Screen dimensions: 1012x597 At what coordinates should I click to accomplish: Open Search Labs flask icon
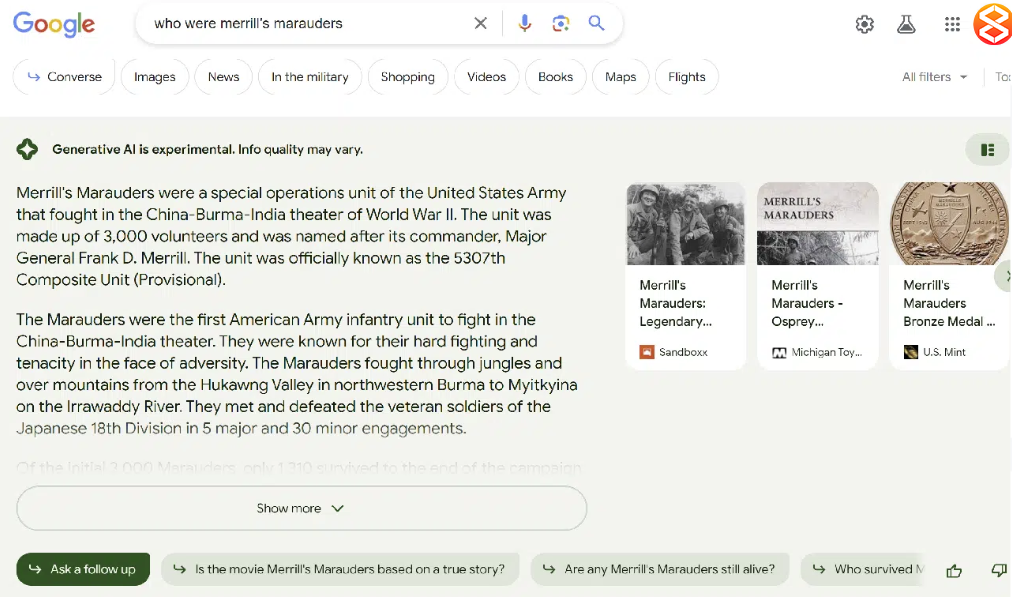(x=907, y=25)
